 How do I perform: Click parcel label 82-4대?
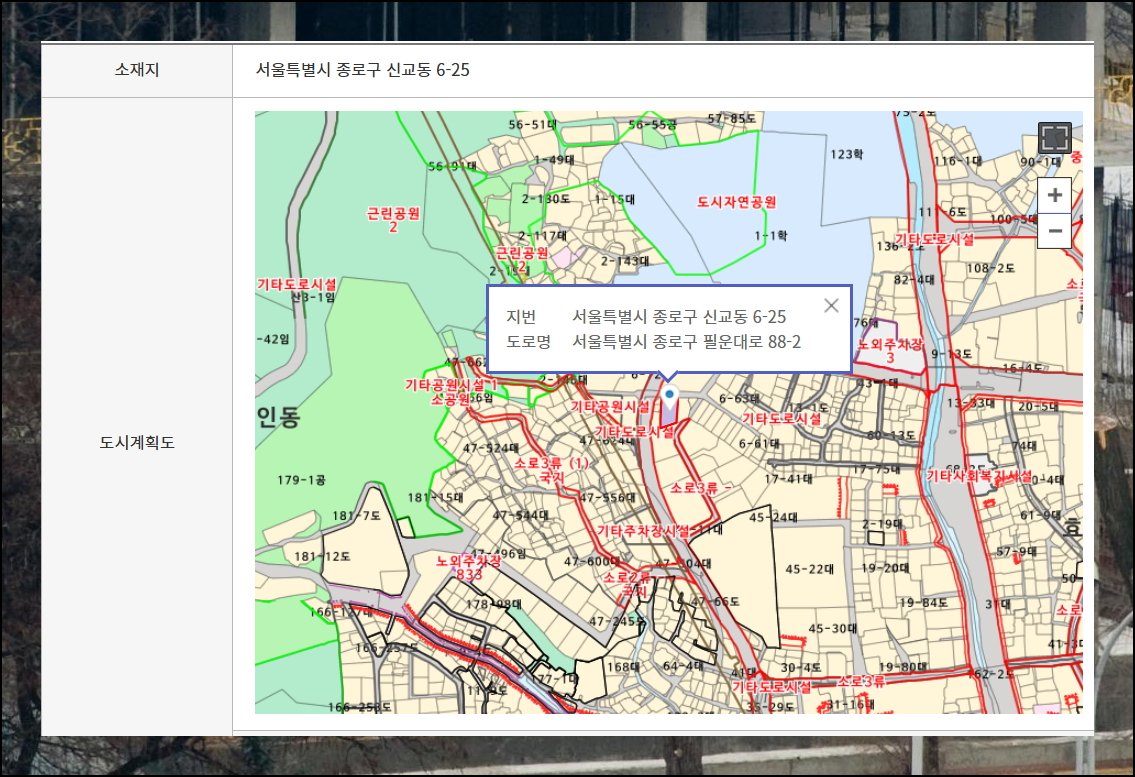[914, 280]
